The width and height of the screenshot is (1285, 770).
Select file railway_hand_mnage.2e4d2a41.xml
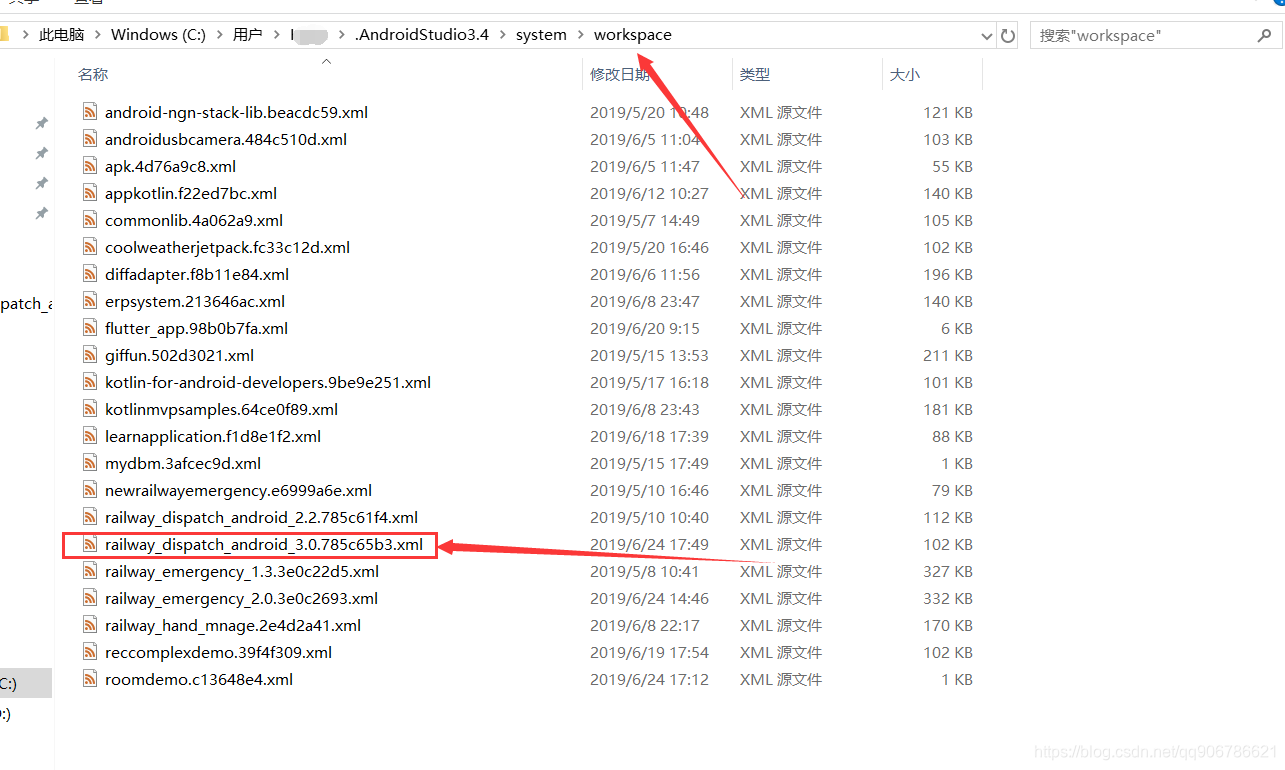(x=233, y=625)
